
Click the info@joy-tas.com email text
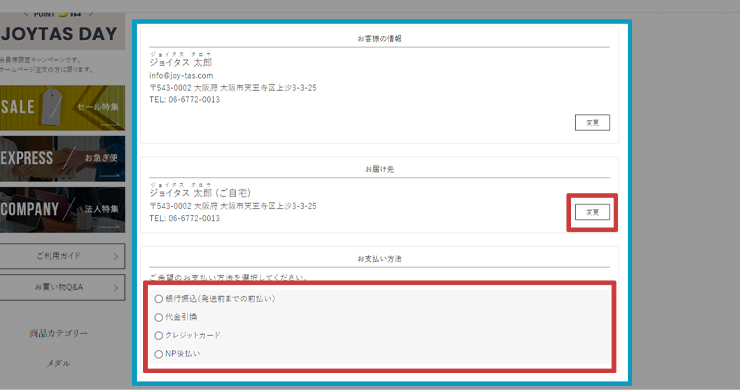pos(181,76)
